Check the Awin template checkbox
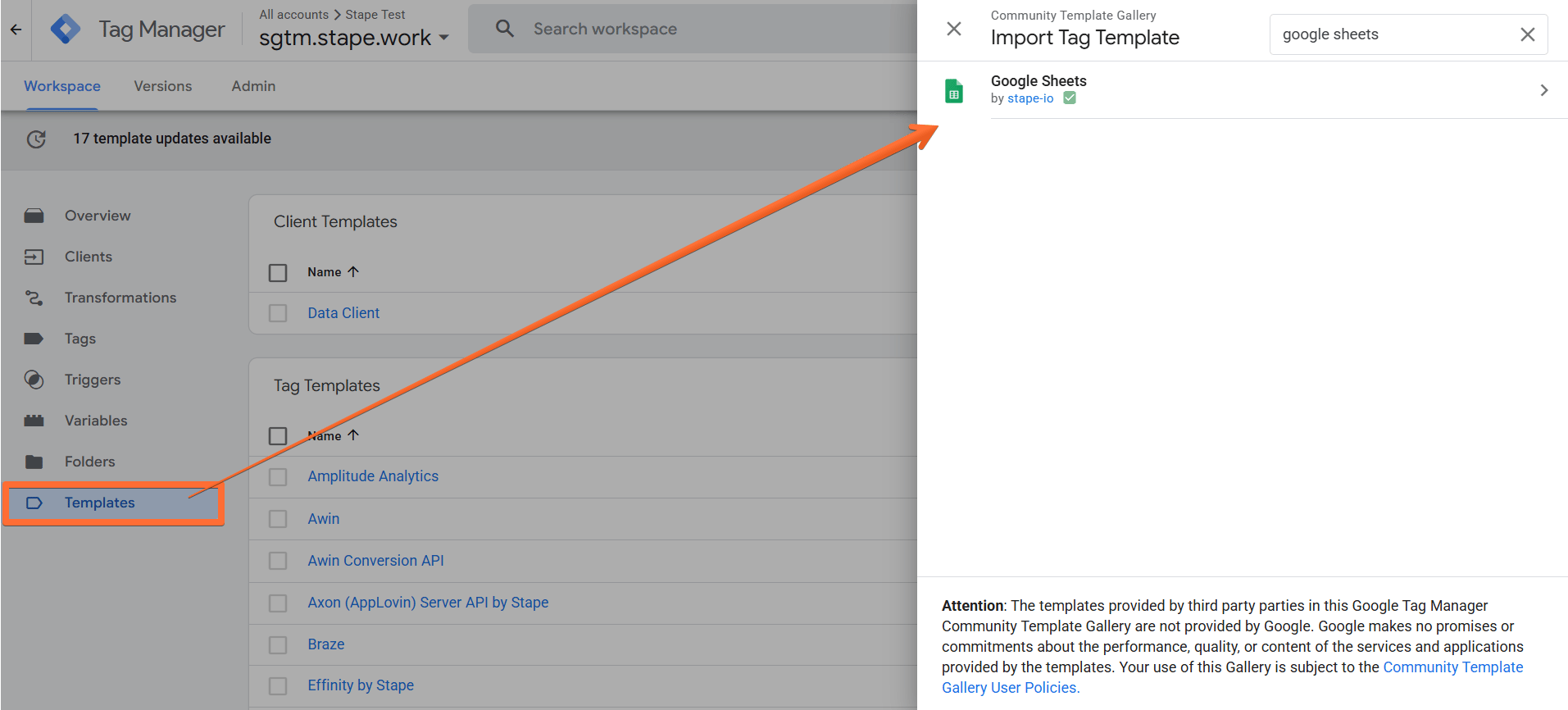The height and width of the screenshot is (710, 1568). tap(278, 519)
